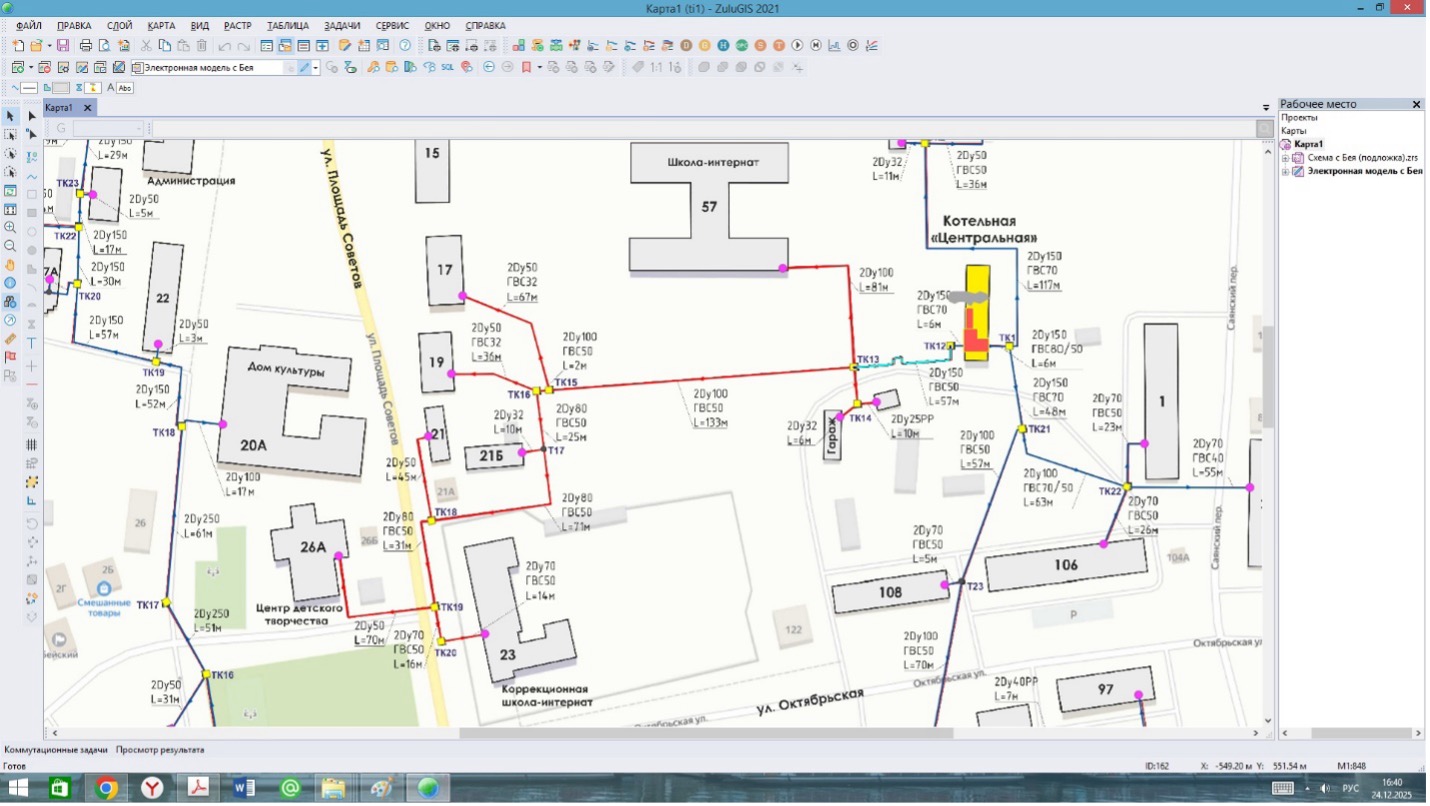Select the Zoom In magnifier tool
This screenshot has width=1430, height=806.
coord(11,228)
